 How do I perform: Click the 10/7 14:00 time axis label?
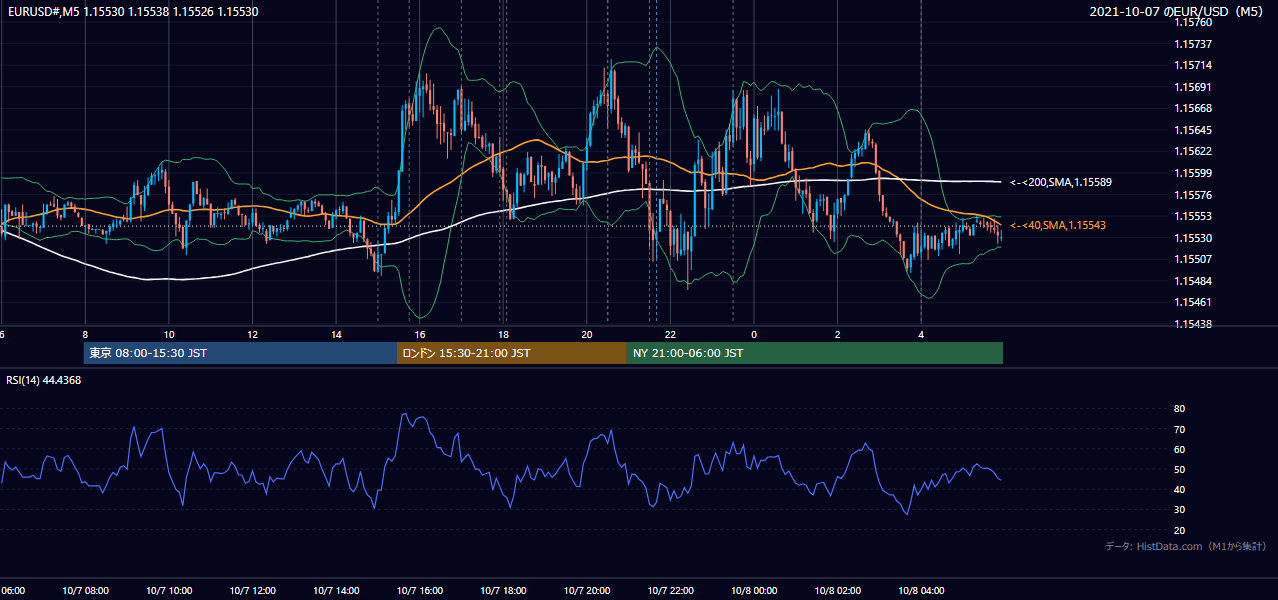point(336,591)
